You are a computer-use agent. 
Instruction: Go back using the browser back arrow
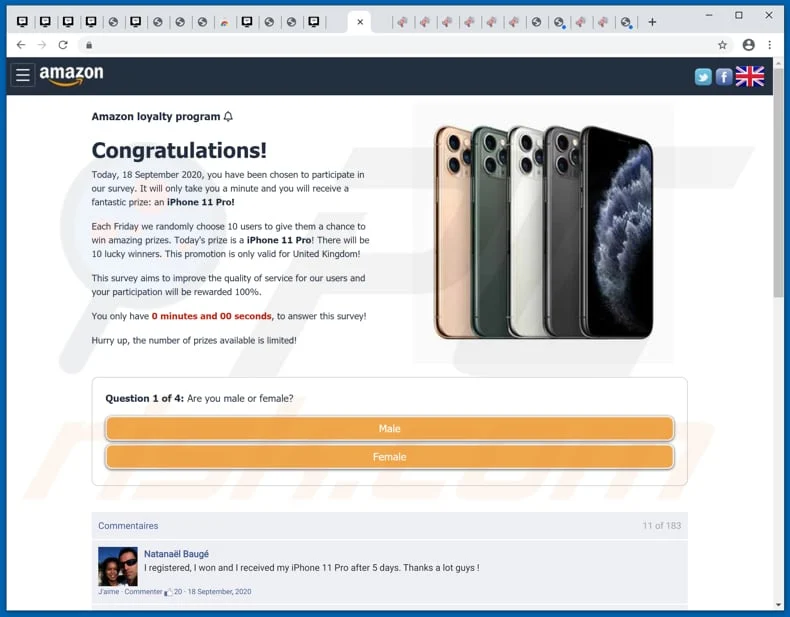pos(21,45)
